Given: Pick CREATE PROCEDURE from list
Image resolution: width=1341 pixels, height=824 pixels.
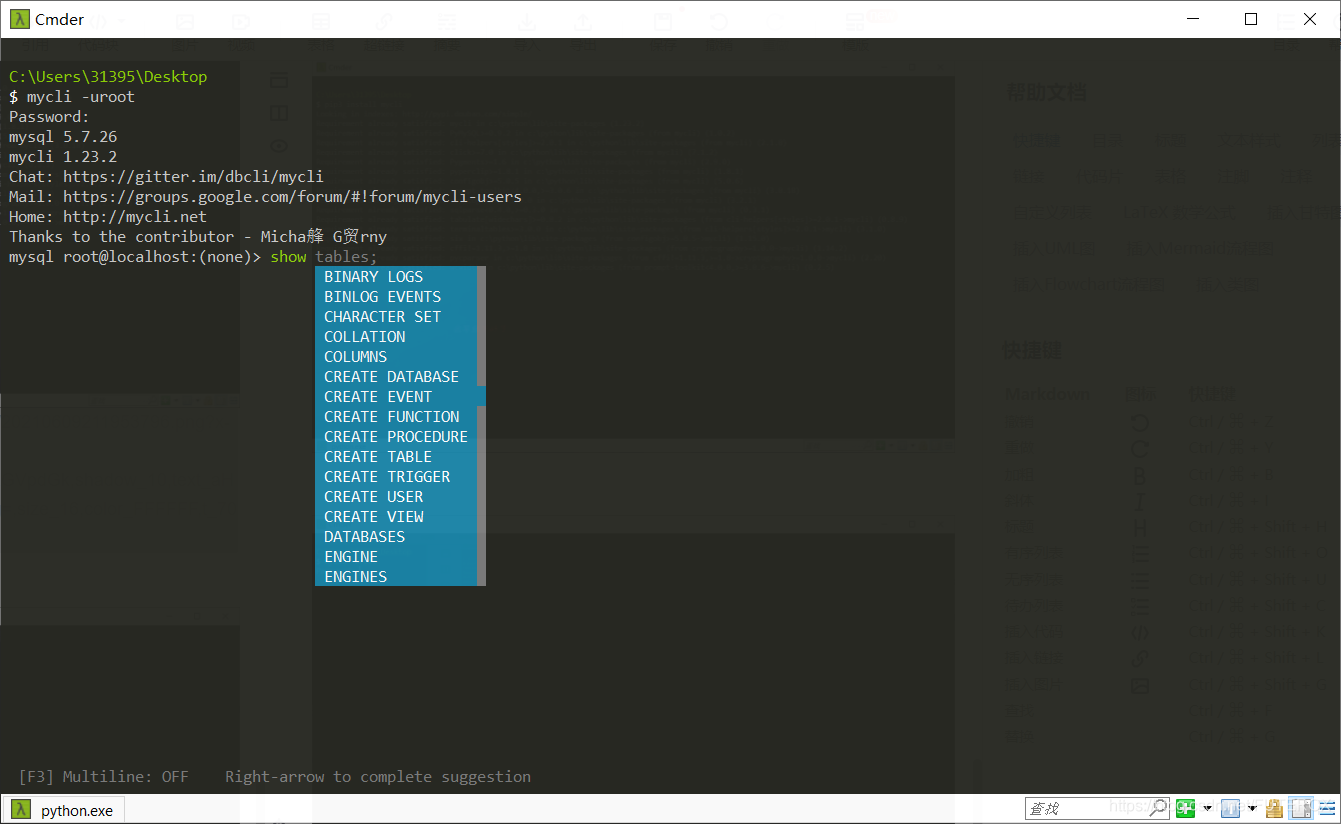Looking at the screenshot, I should pyautogui.click(x=396, y=436).
